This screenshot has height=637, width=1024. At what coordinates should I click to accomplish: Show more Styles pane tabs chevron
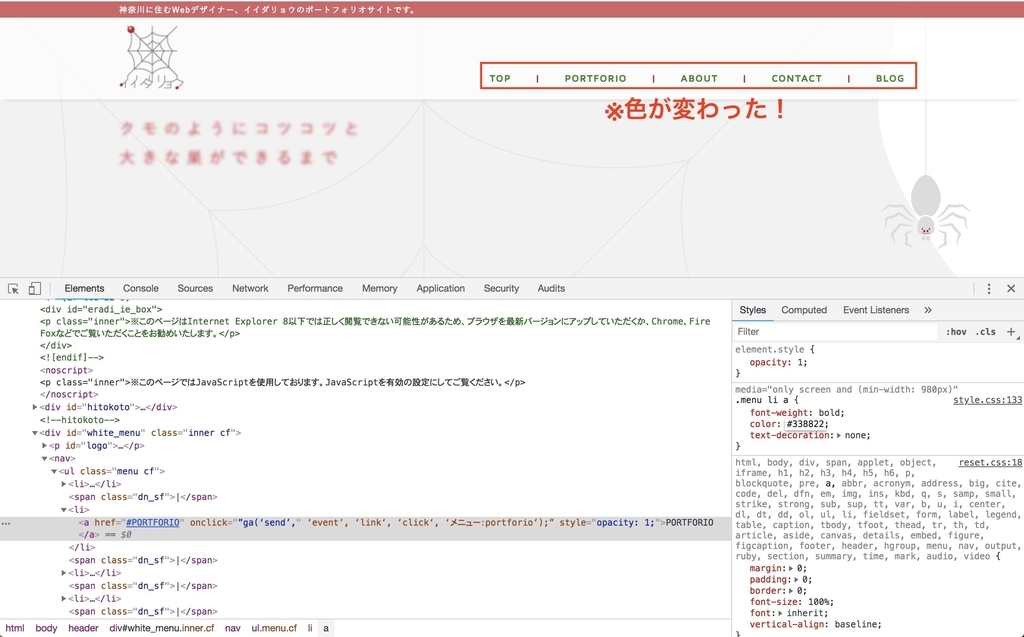(928, 310)
